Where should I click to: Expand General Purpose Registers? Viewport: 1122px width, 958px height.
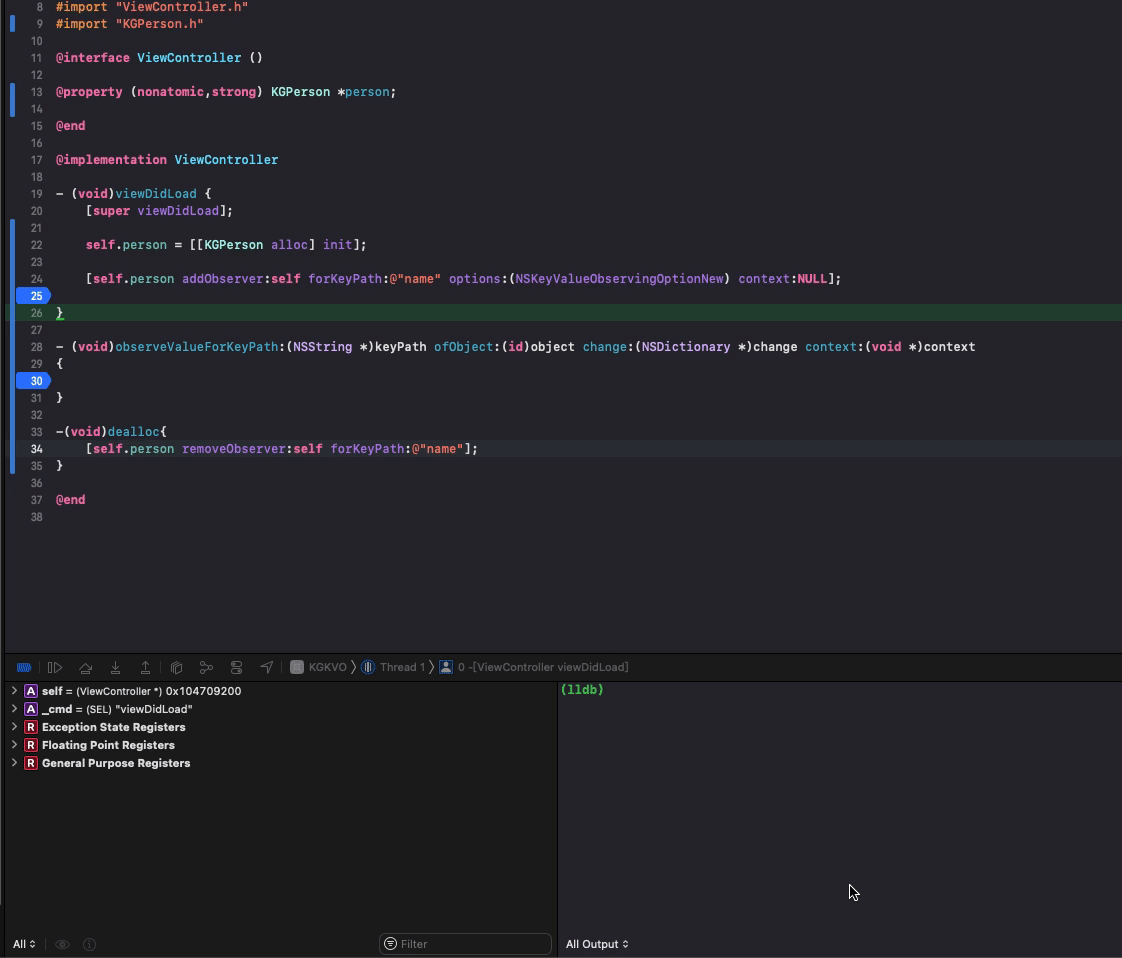14,763
